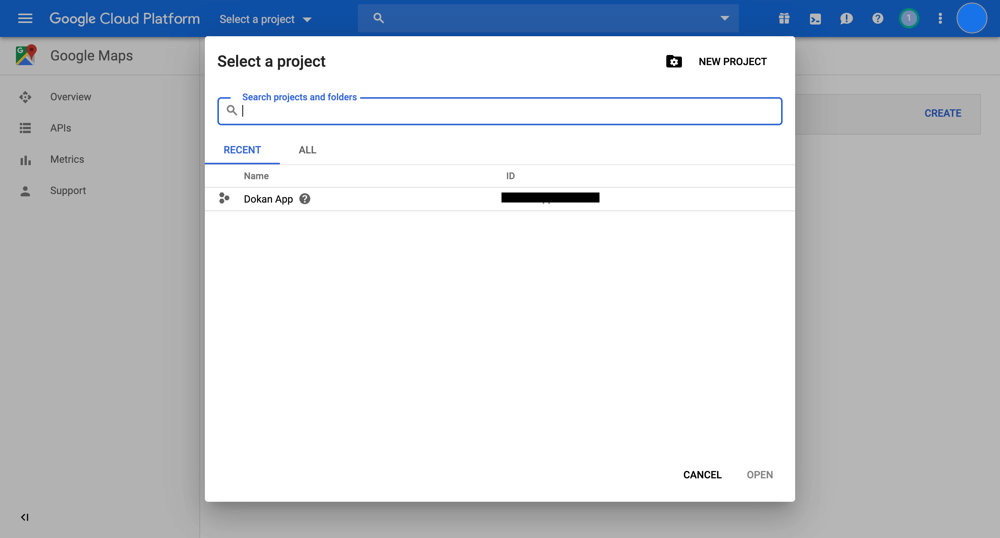Click the Support person icon
The image size is (1000, 538).
pos(25,191)
